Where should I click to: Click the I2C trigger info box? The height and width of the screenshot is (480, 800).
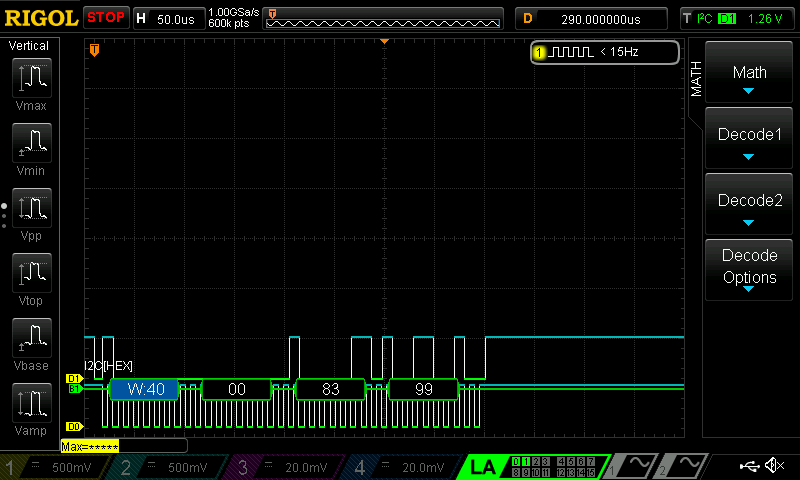point(737,19)
